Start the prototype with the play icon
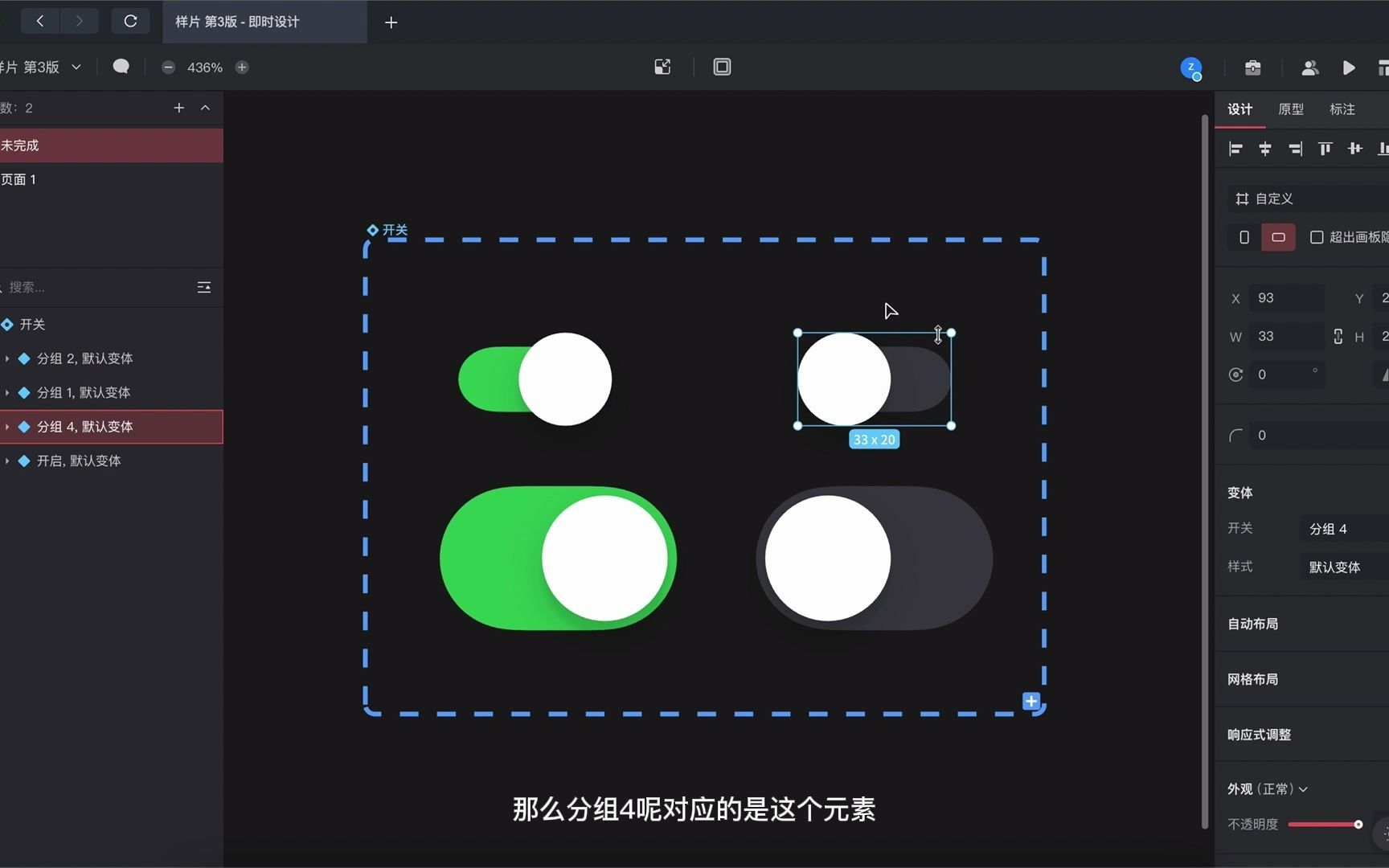Viewport: 1389px width, 868px height. [x=1349, y=68]
